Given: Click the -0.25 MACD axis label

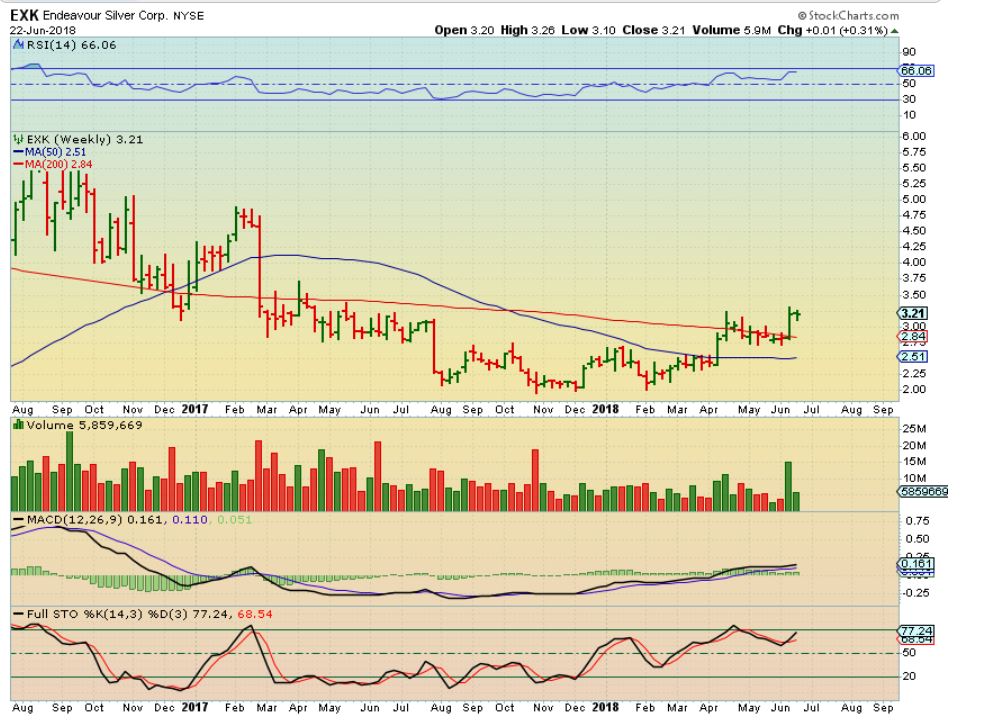Looking at the screenshot, I should click(916, 592).
